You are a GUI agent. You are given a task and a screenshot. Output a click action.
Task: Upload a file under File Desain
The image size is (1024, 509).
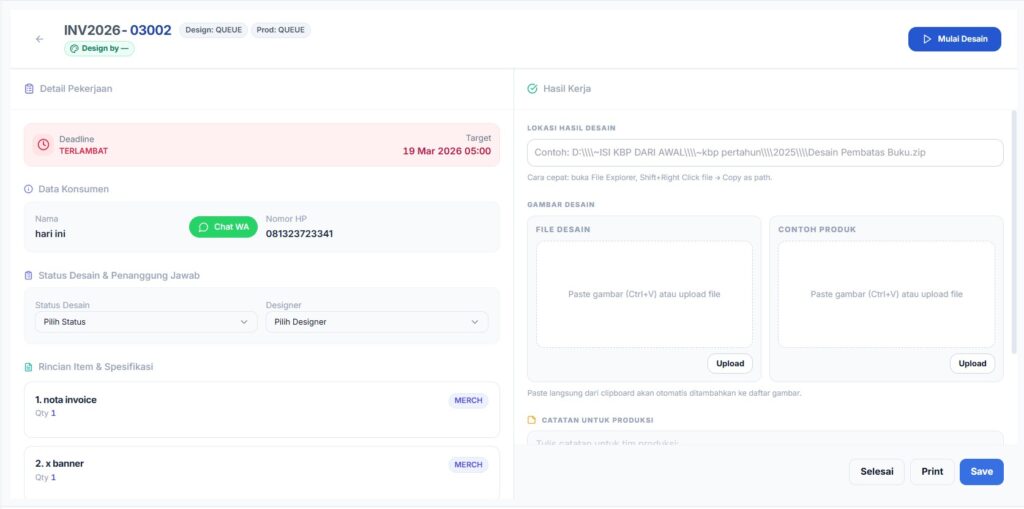coord(729,364)
